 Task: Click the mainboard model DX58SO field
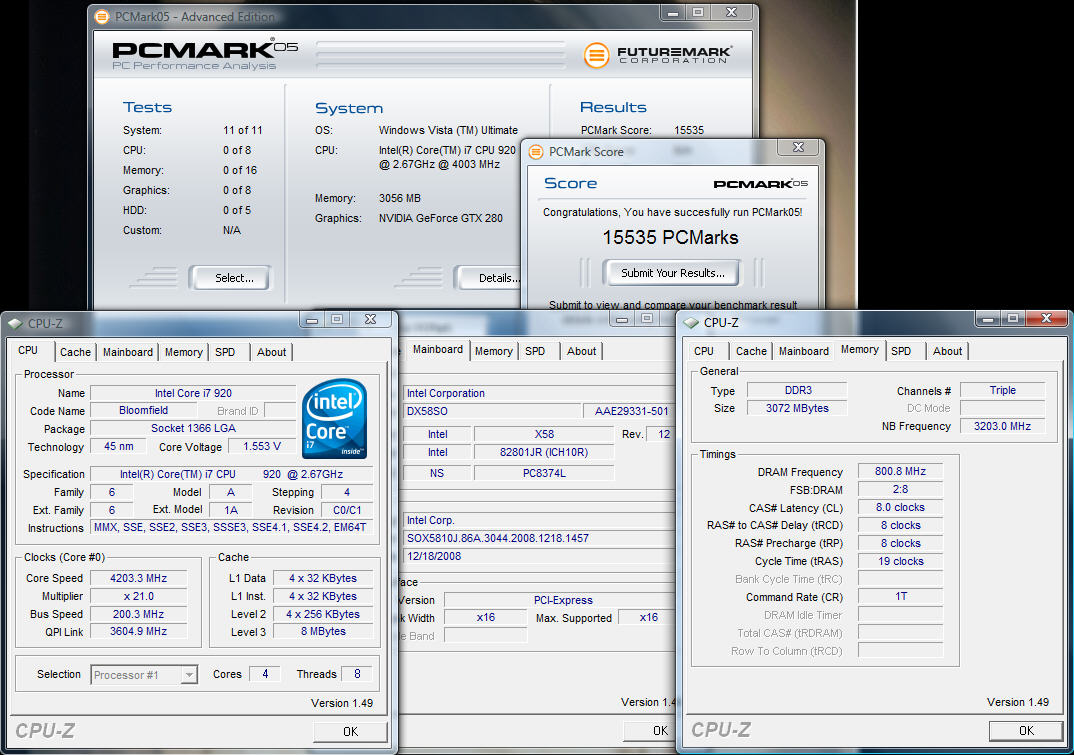[492, 411]
